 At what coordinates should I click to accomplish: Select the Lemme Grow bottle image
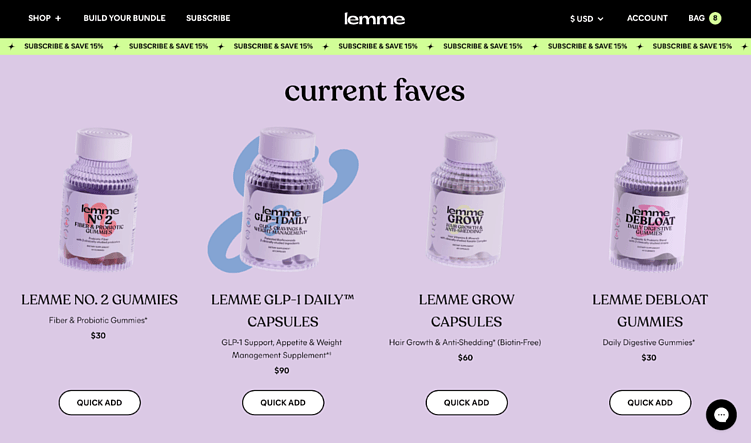tap(466, 199)
